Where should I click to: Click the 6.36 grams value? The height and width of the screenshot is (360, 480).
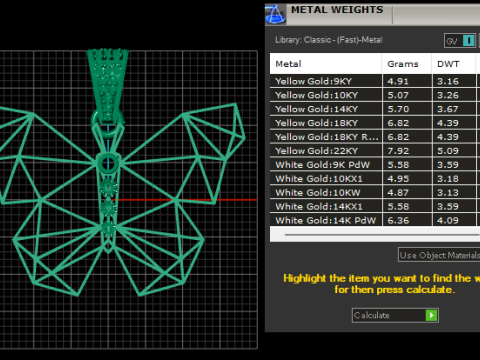(398, 220)
